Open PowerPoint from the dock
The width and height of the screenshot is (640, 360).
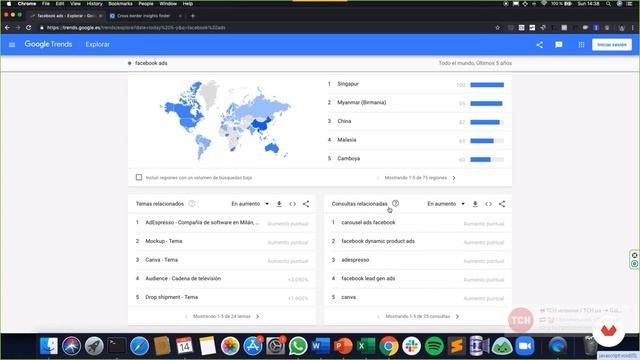click(343, 346)
